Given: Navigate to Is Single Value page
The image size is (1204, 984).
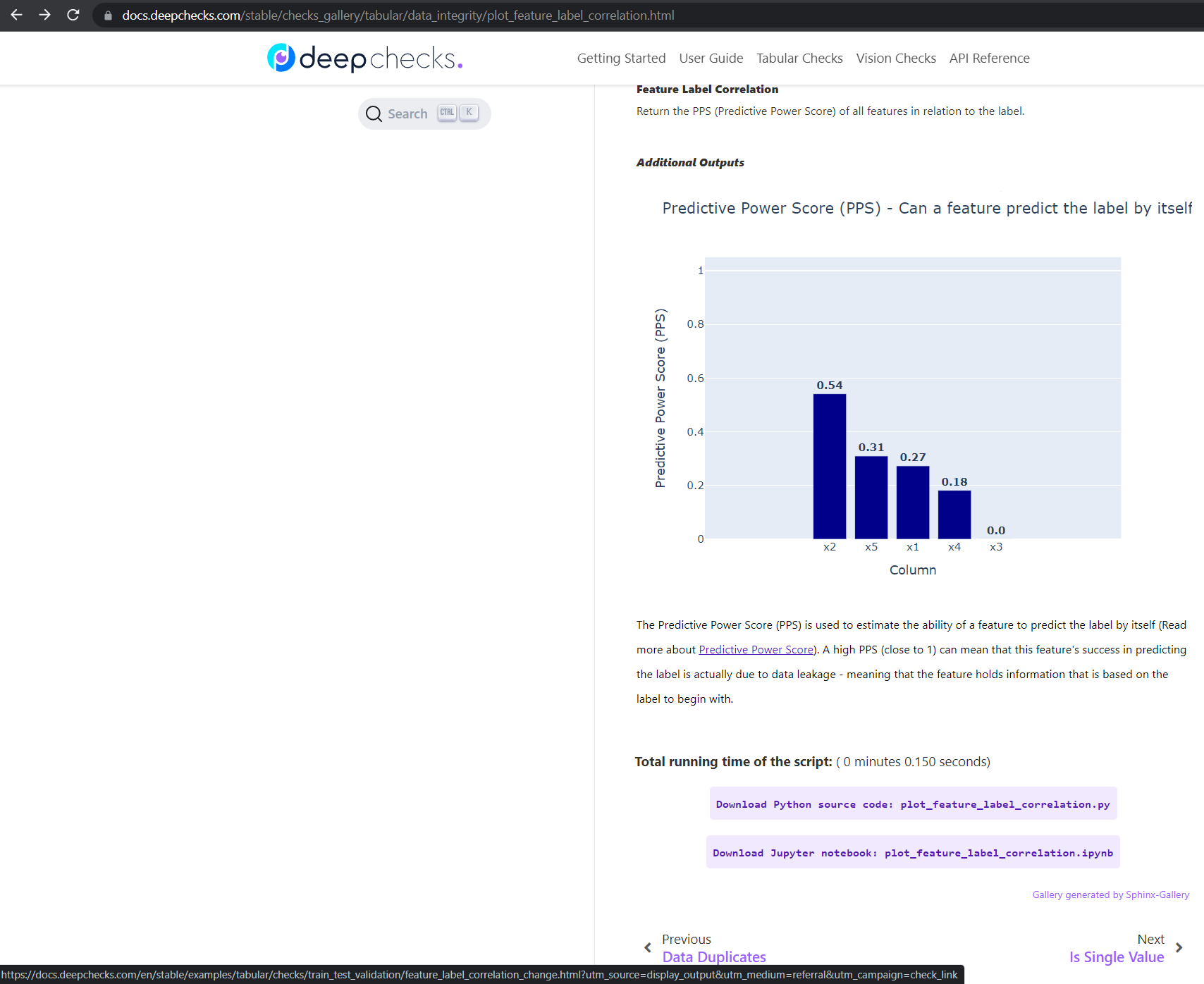Looking at the screenshot, I should [x=1115, y=957].
